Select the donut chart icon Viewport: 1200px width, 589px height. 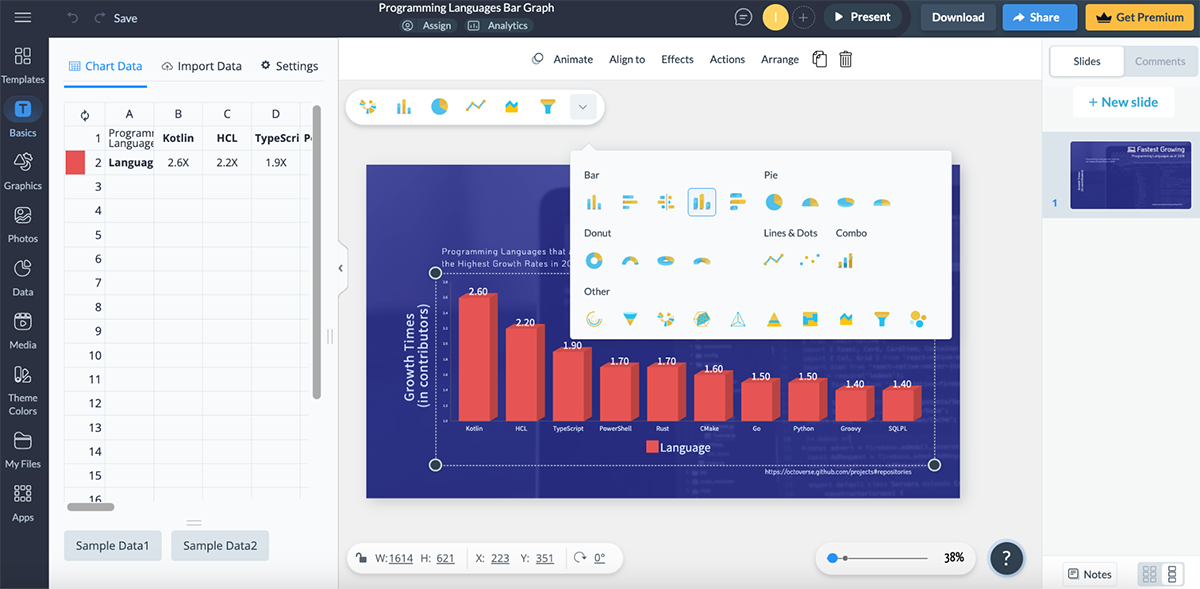point(593,261)
